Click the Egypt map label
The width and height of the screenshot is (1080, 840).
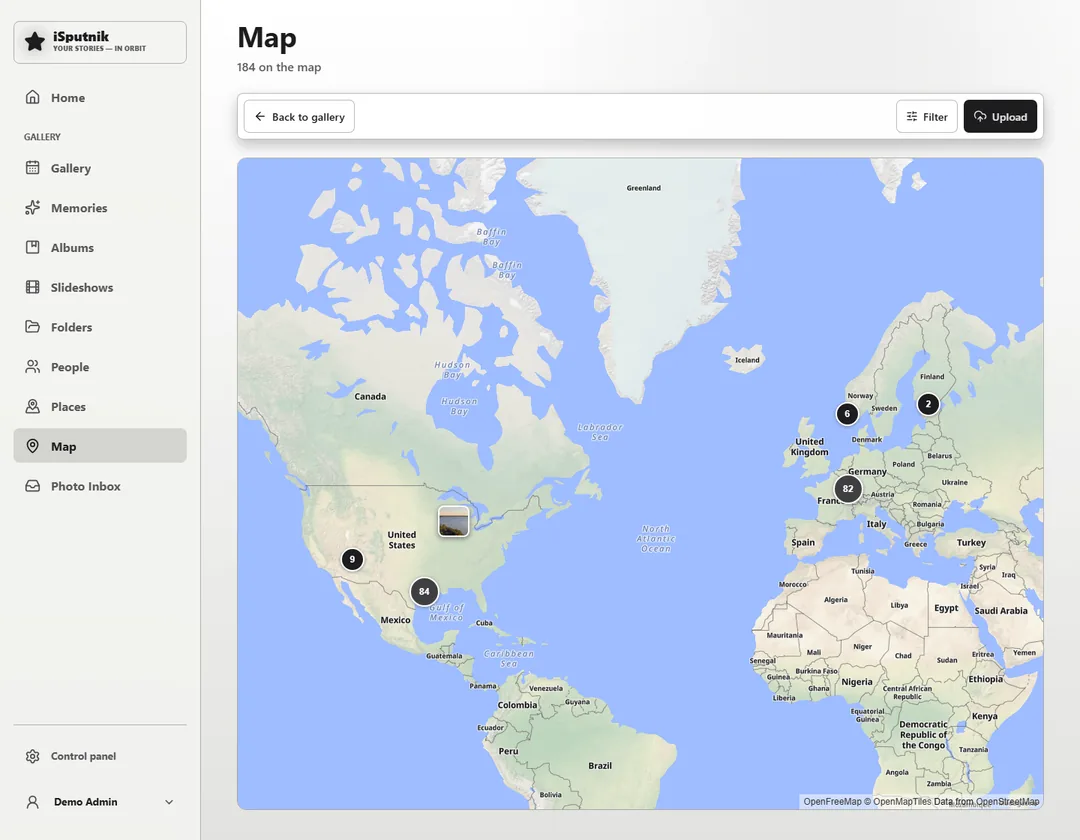coord(946,608)
